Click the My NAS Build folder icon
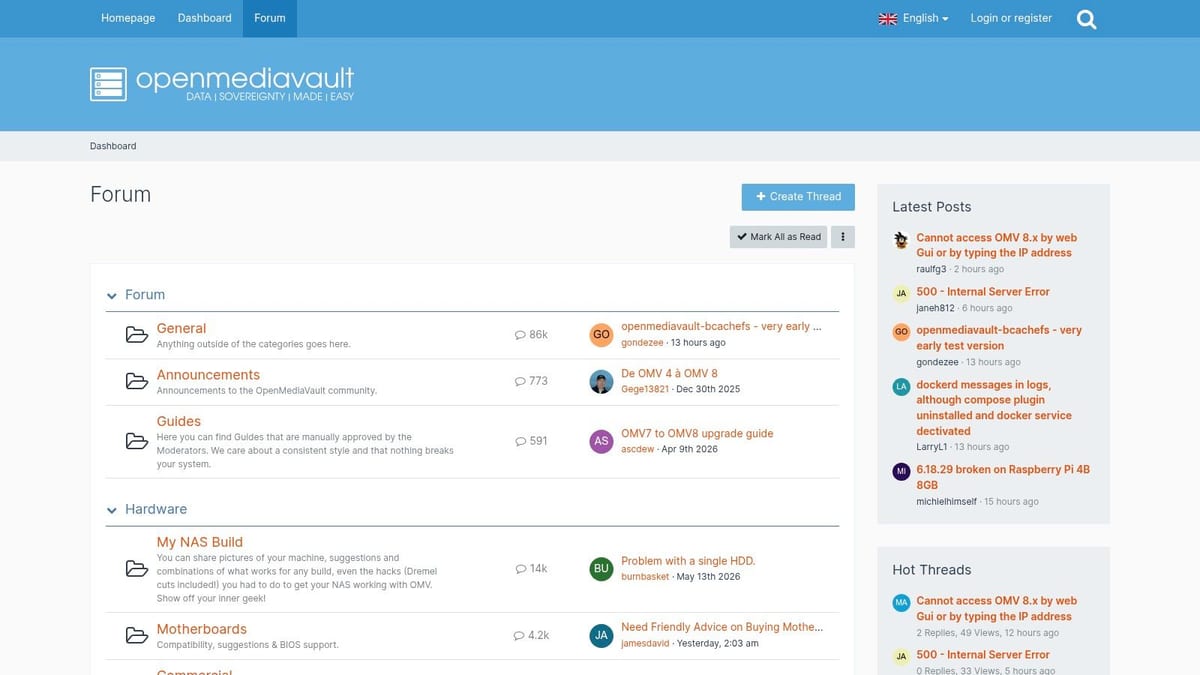 [137, 569]
